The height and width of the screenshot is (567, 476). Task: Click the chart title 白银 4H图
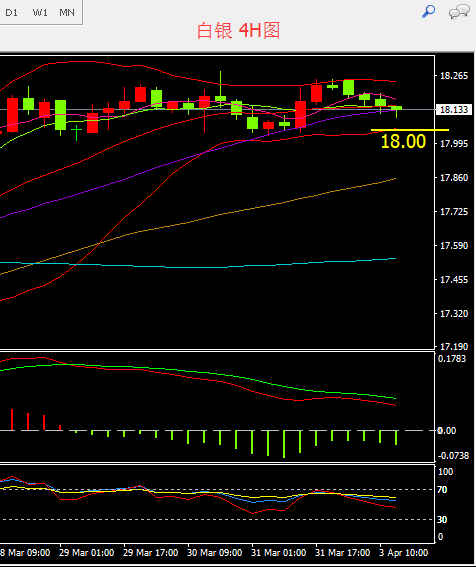238,30
